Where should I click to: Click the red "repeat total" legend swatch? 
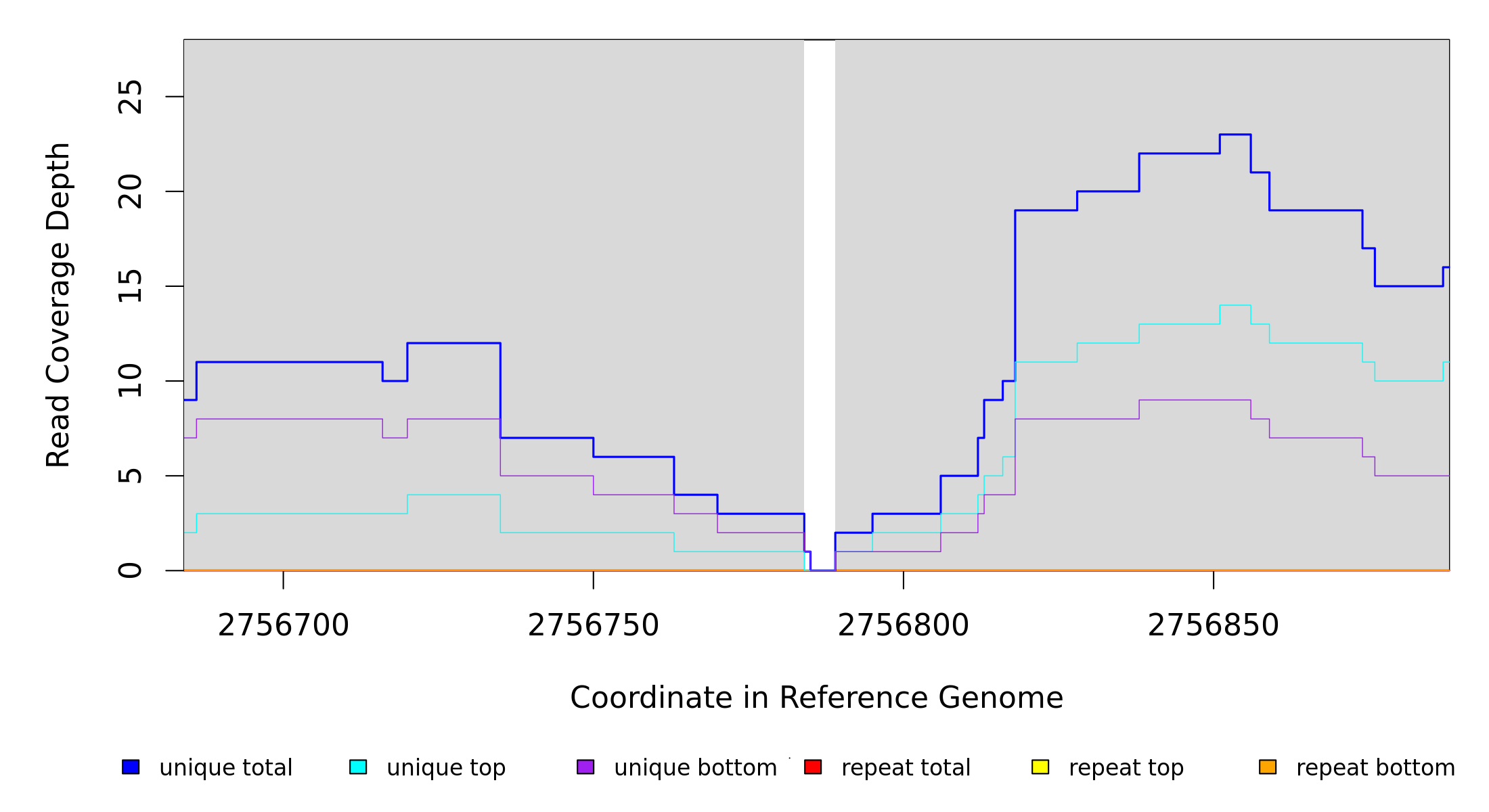coord(813,767)
